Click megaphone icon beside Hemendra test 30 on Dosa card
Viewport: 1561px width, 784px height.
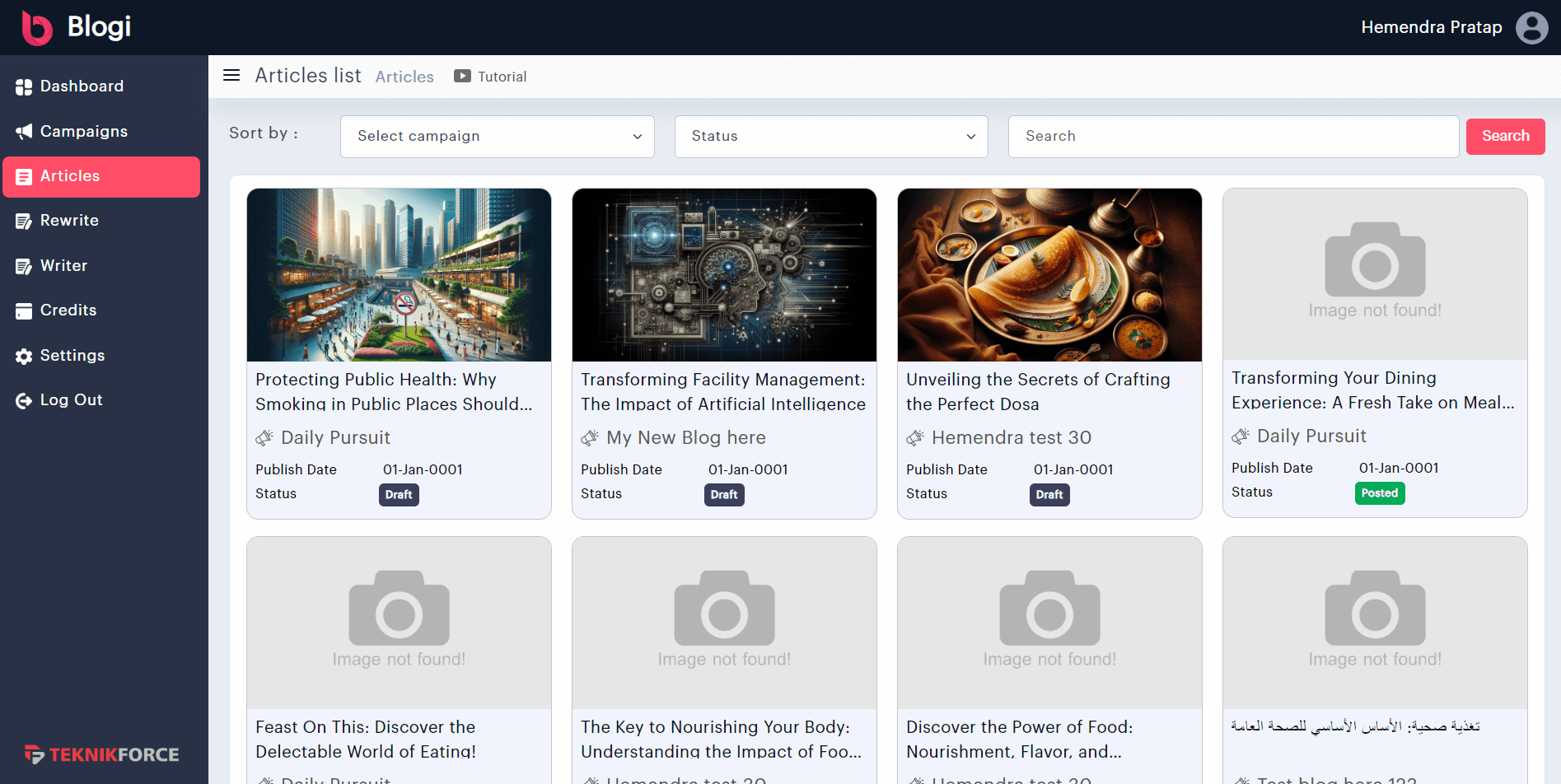pos(915,438)
